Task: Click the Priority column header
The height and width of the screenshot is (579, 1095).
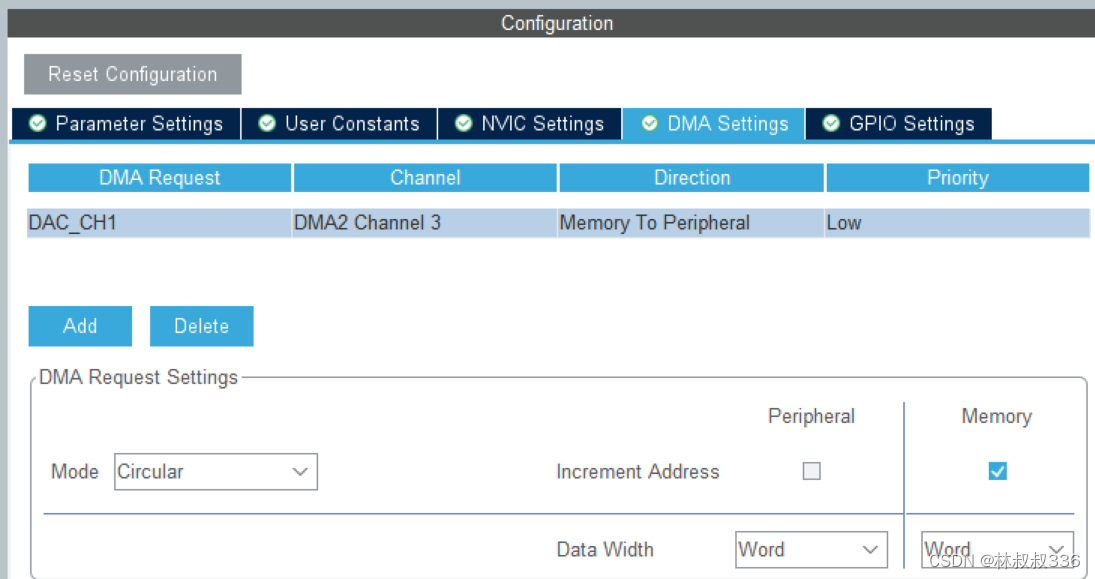Action: [957, 177]
